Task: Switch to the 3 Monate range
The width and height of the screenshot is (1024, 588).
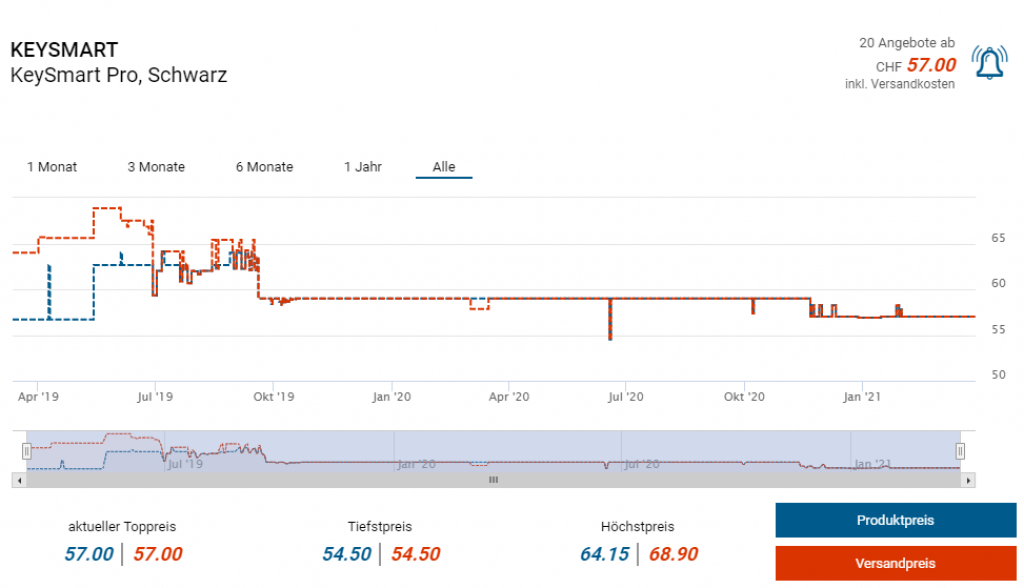Action: click(156, 167)
